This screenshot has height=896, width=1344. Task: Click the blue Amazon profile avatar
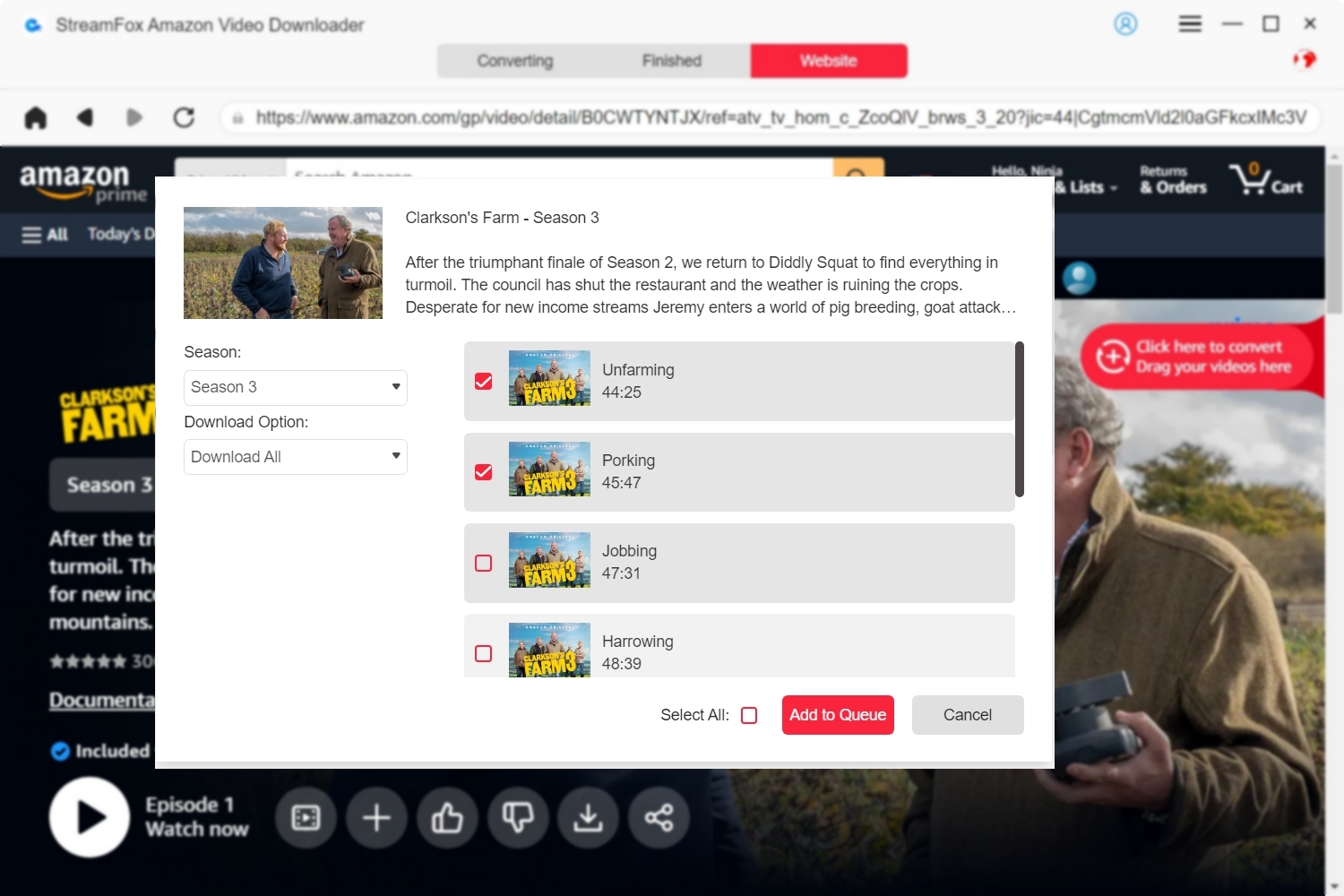tap(1079, 279)
